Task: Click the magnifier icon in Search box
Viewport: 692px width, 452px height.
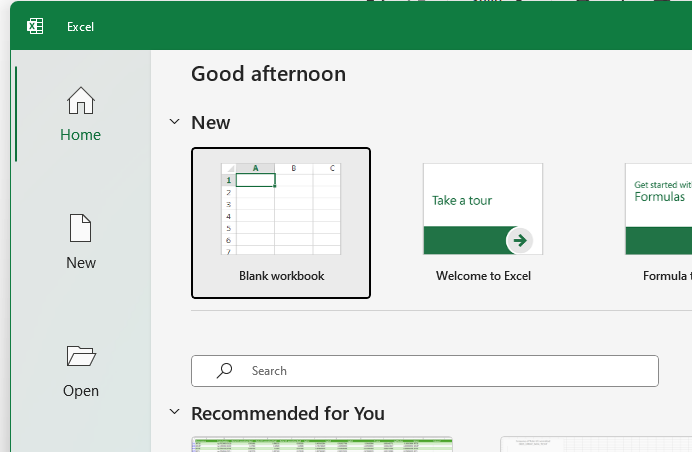Action: (x=224, y=371)
